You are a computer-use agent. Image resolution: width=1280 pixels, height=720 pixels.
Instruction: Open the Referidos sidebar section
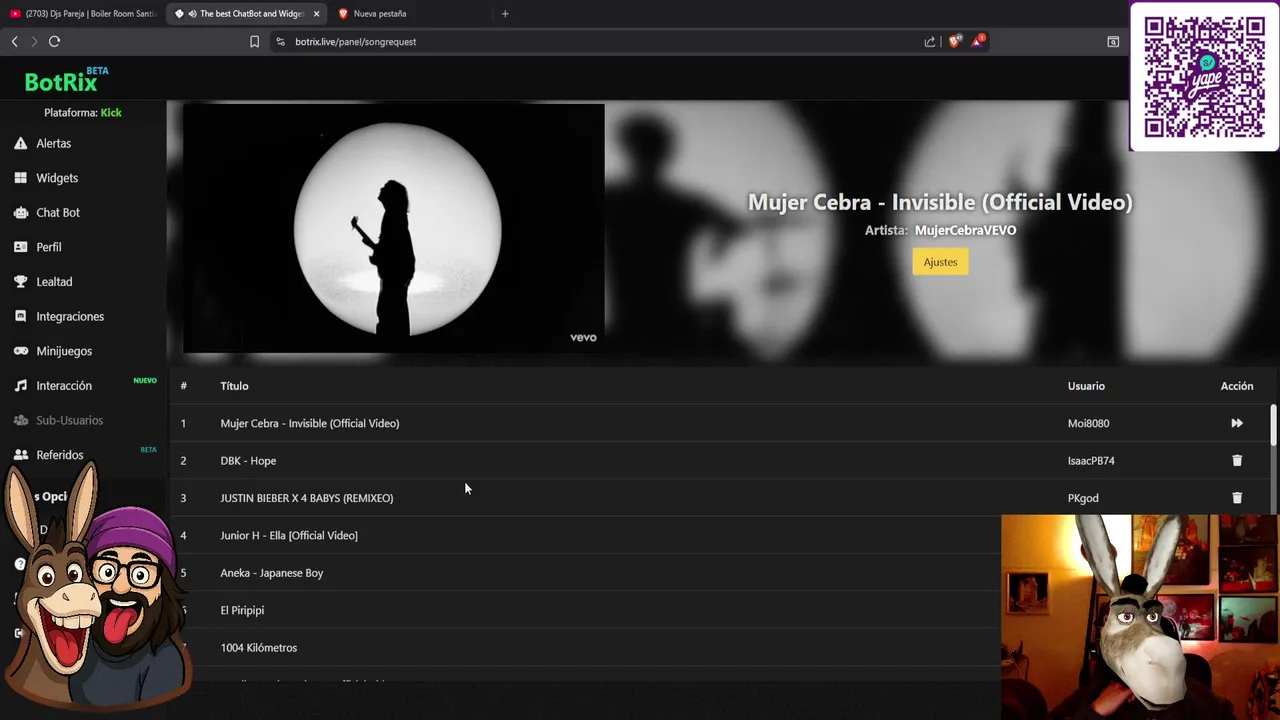tap(60, 455)
